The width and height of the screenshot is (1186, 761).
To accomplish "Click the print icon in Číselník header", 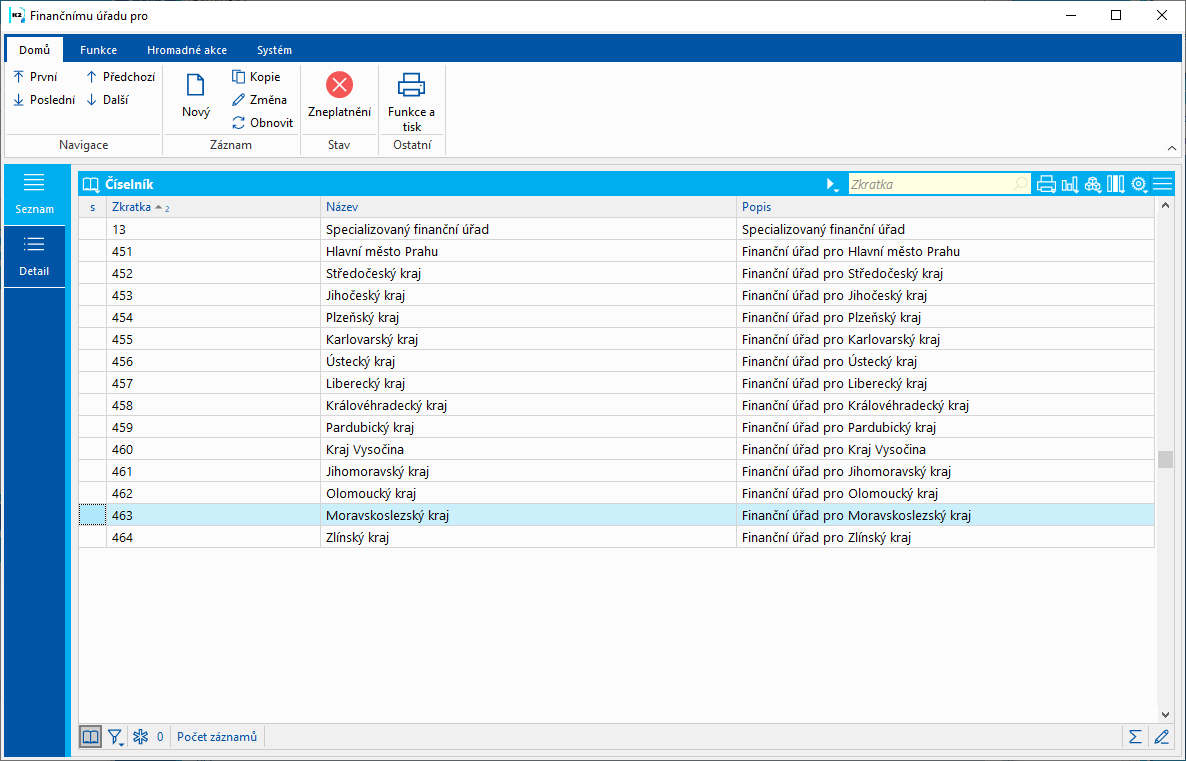I will (1046, 185).
